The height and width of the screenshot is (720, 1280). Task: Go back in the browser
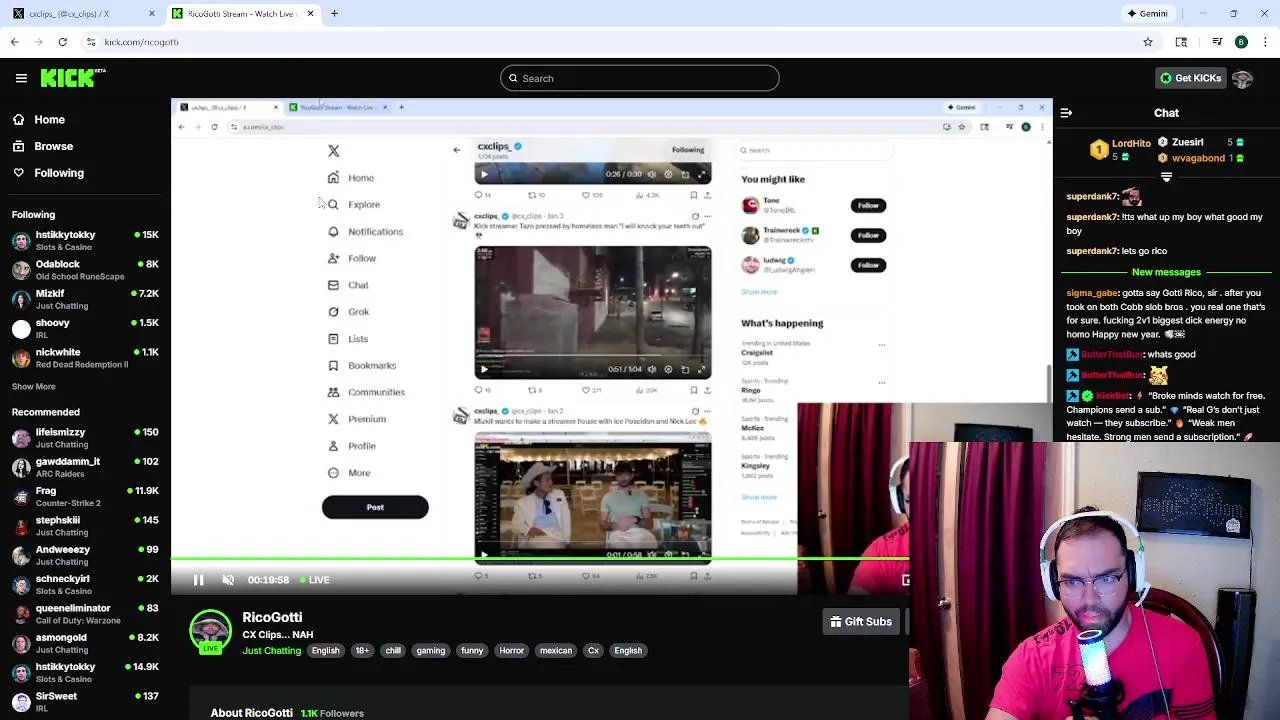[x=15, y=42]
